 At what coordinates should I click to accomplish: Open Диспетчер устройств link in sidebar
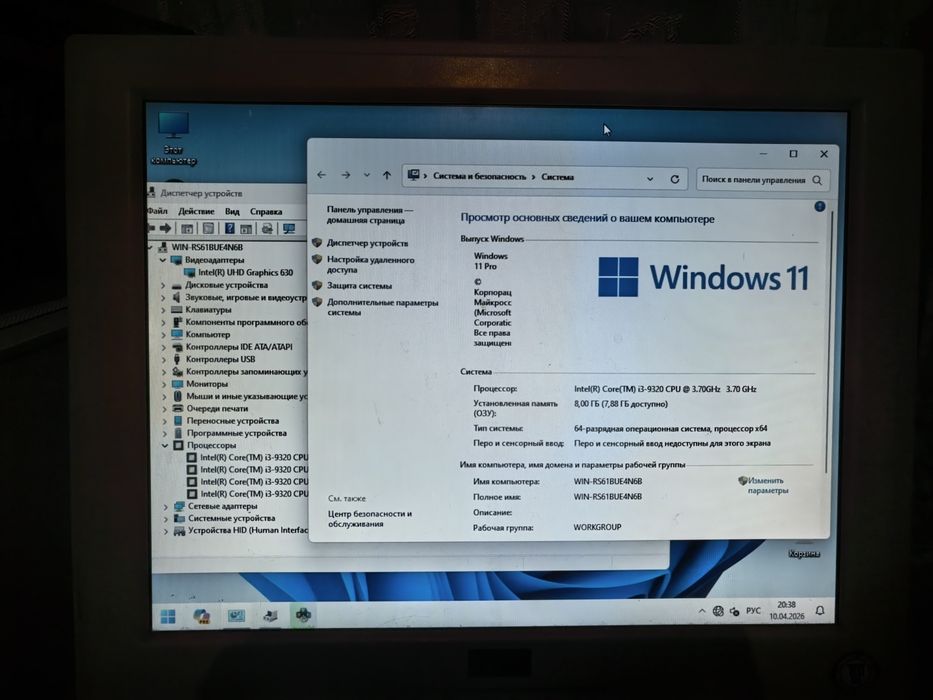[x=367, y=243]
